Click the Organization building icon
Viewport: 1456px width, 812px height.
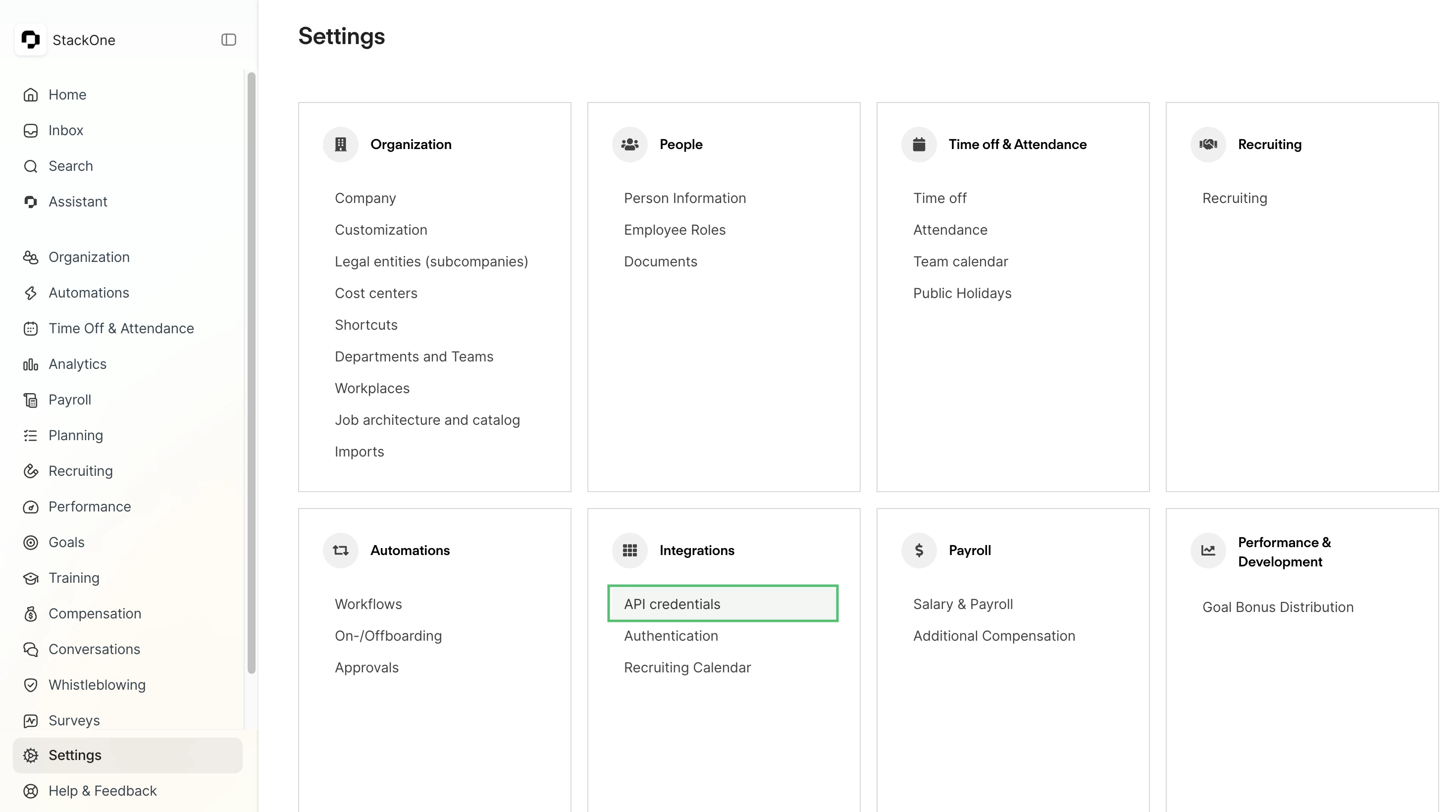(340, 144)
